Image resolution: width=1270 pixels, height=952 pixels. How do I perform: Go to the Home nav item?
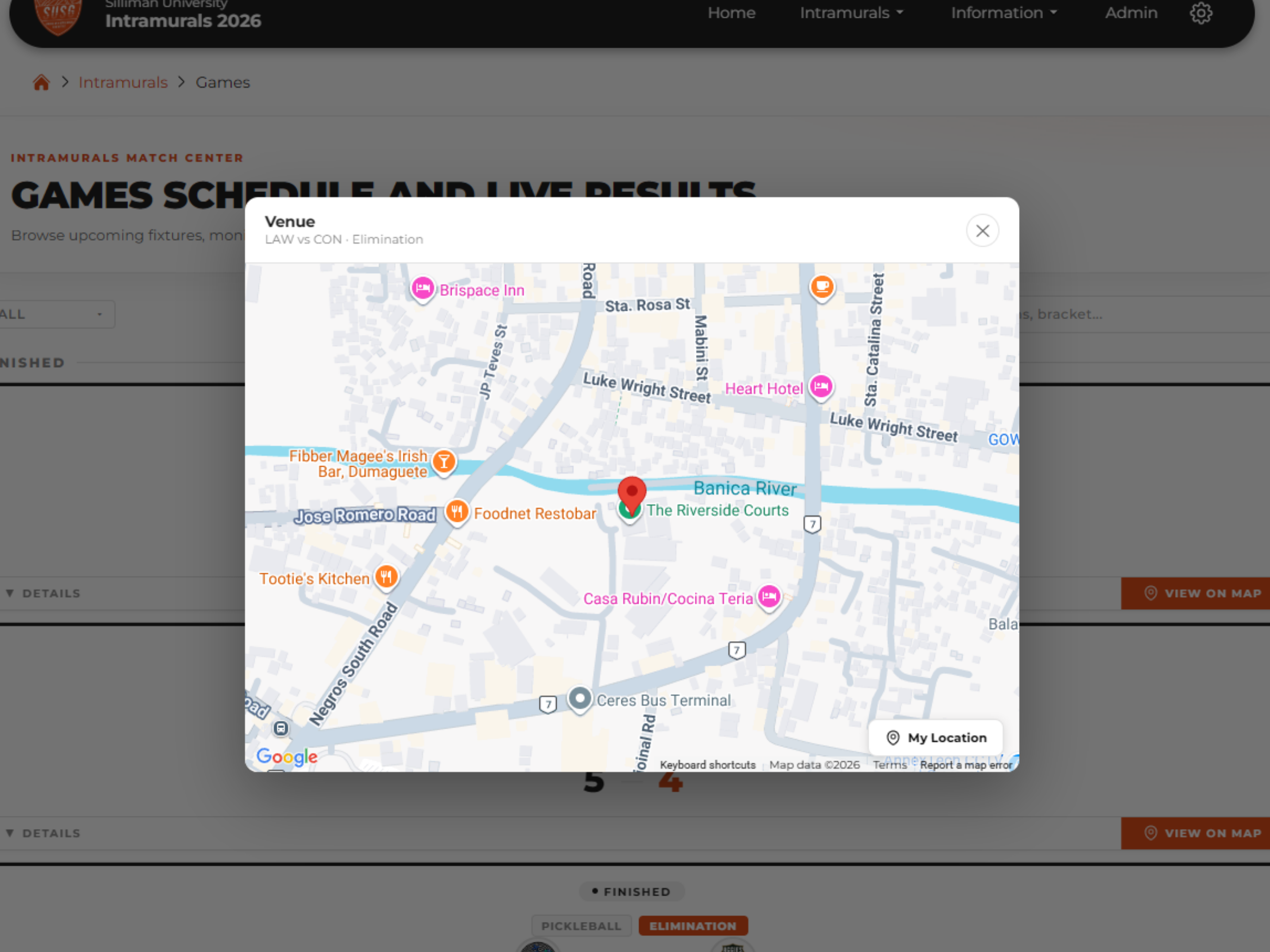coord(731,13)
